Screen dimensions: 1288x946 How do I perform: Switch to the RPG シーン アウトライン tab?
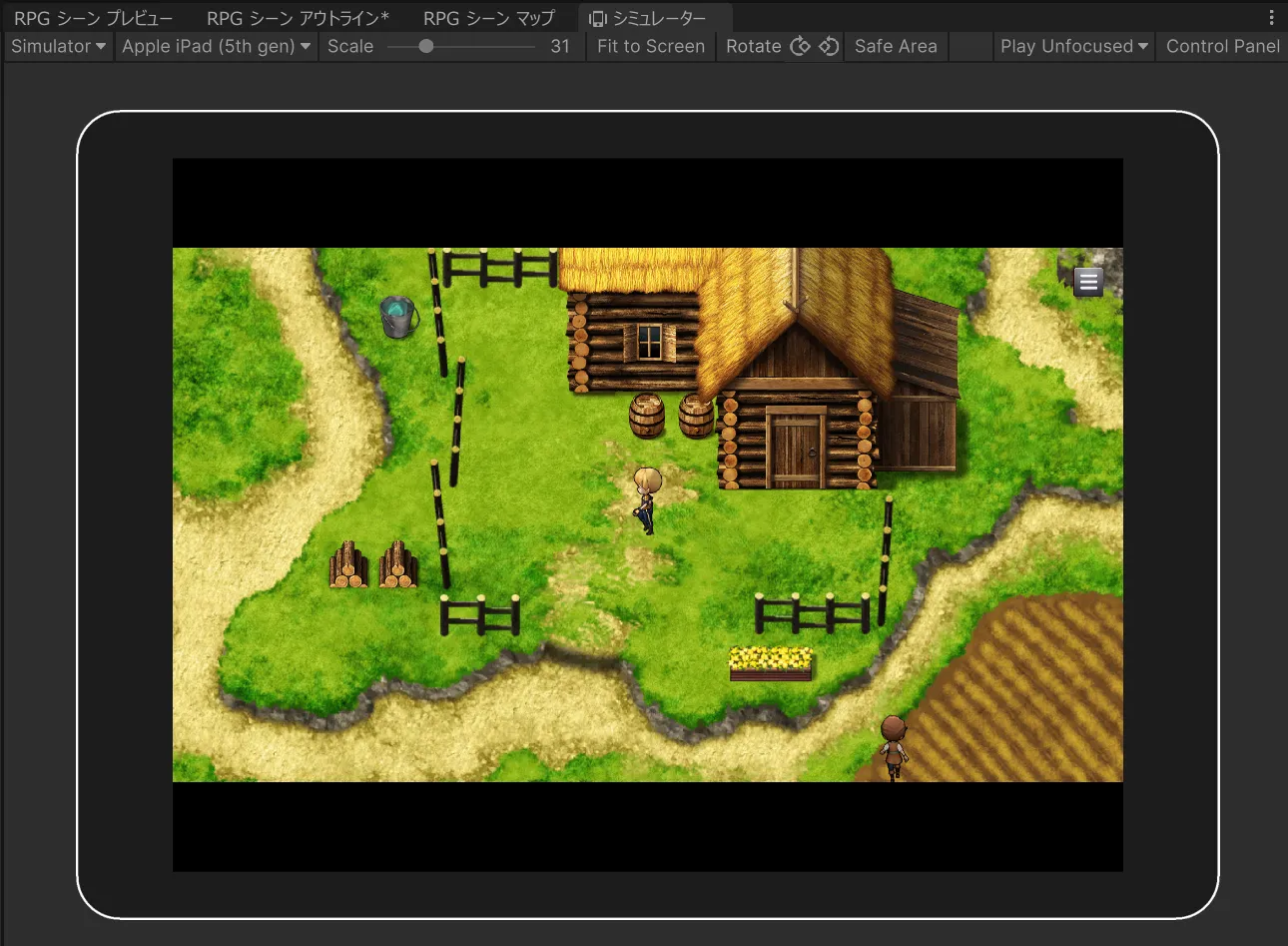click(x=298, y=18)
